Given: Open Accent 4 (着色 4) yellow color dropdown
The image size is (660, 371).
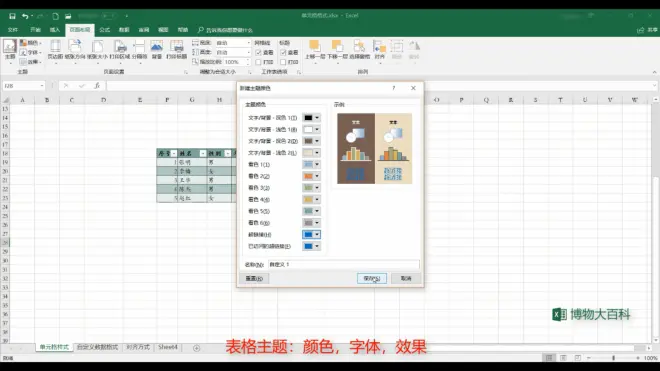Looking at the screenshot, I should coord(317,200).
